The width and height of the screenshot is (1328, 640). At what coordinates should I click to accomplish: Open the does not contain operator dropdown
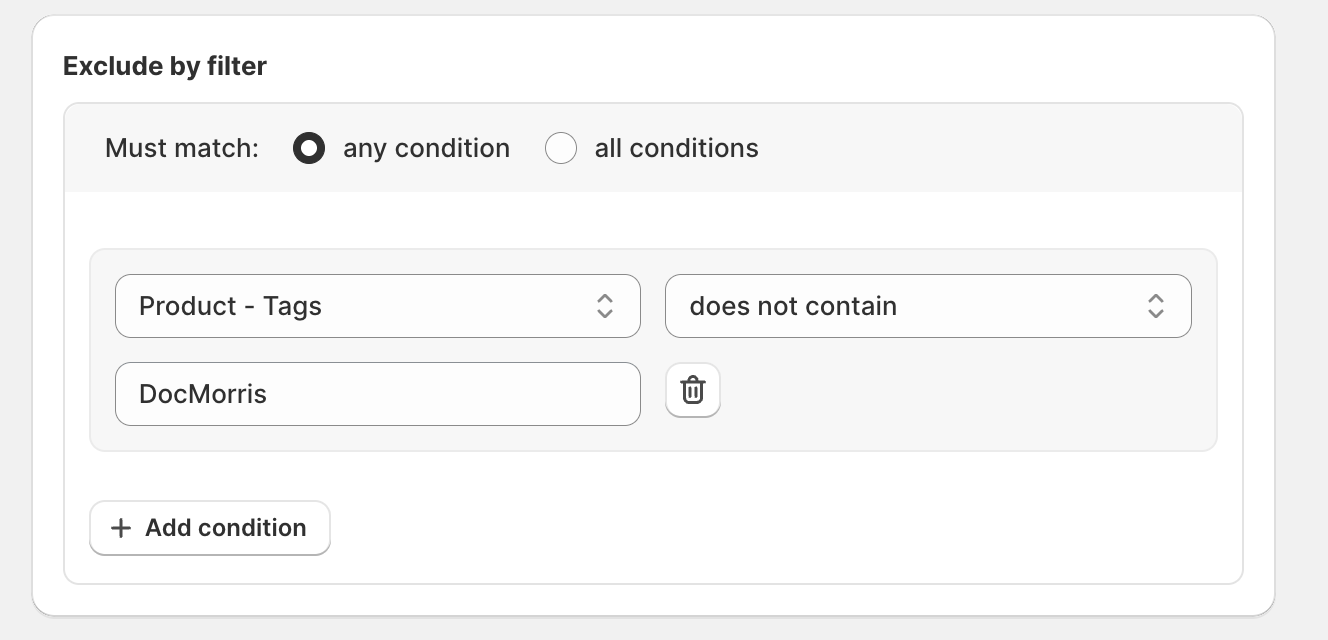928,306
